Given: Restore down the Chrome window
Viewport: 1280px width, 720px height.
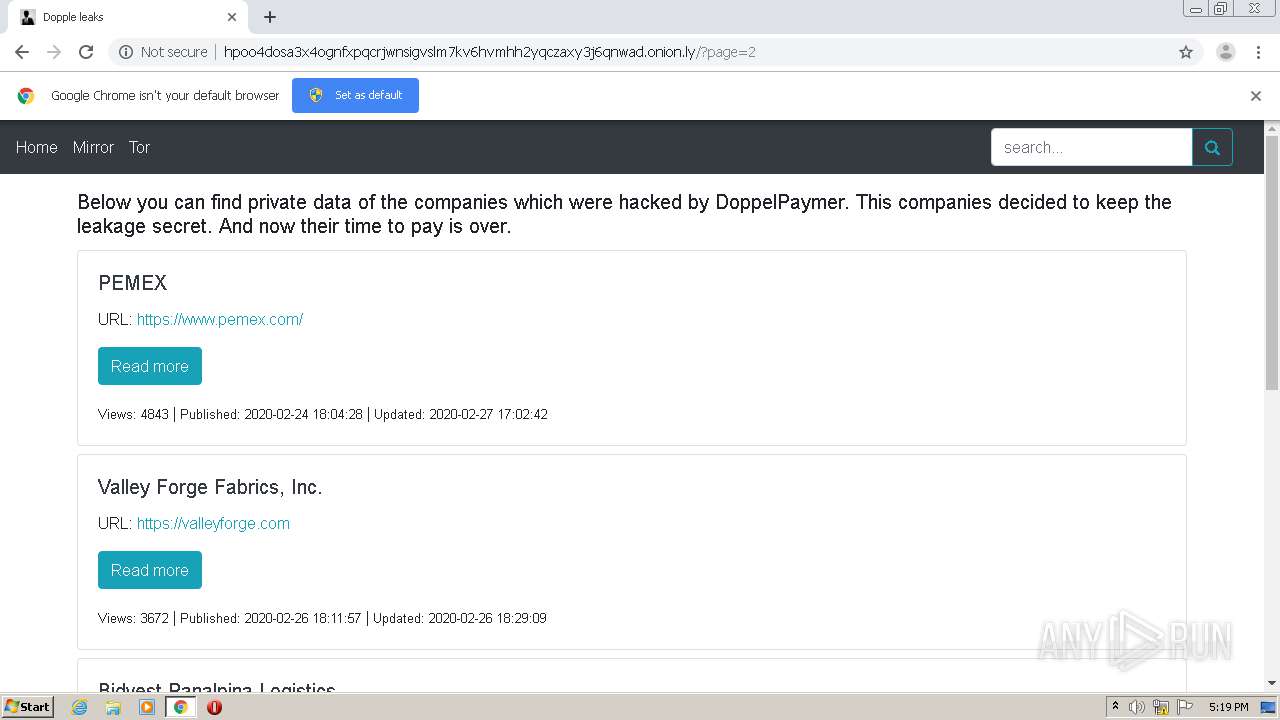Looking at the screenshot, I should tap(1220, 9).
